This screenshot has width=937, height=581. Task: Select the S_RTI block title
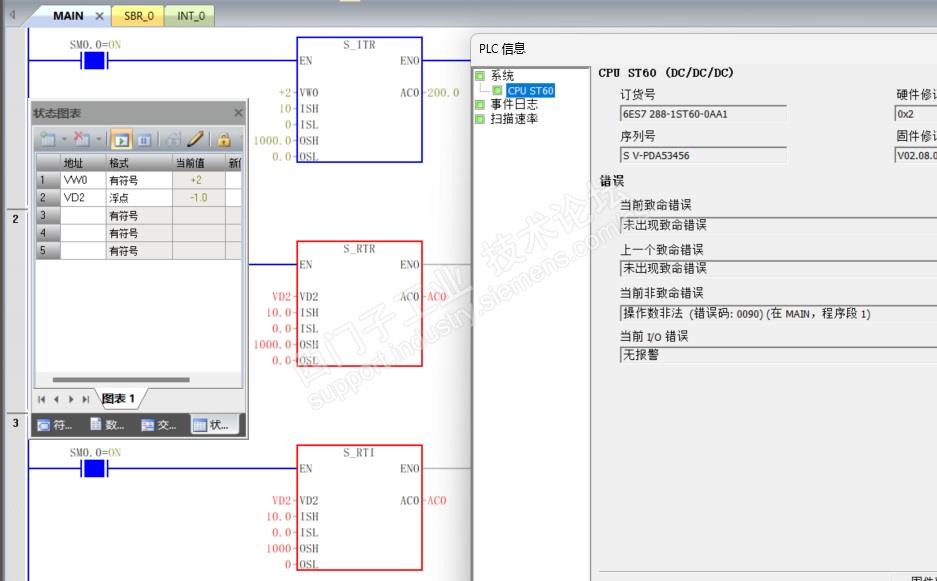(x=359, y=453)
